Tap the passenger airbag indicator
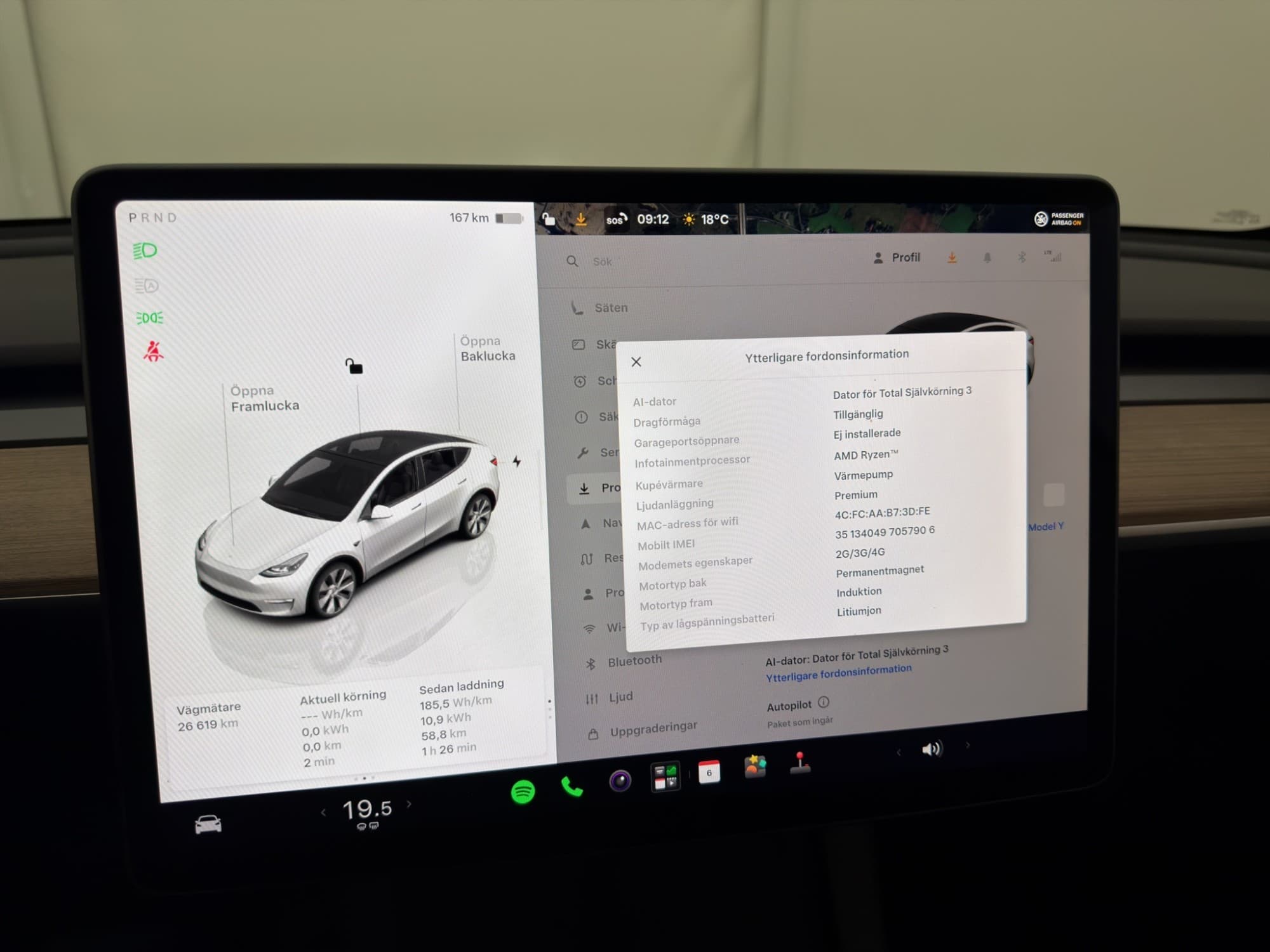1270x952 pixels. (x=1059, y=219)
